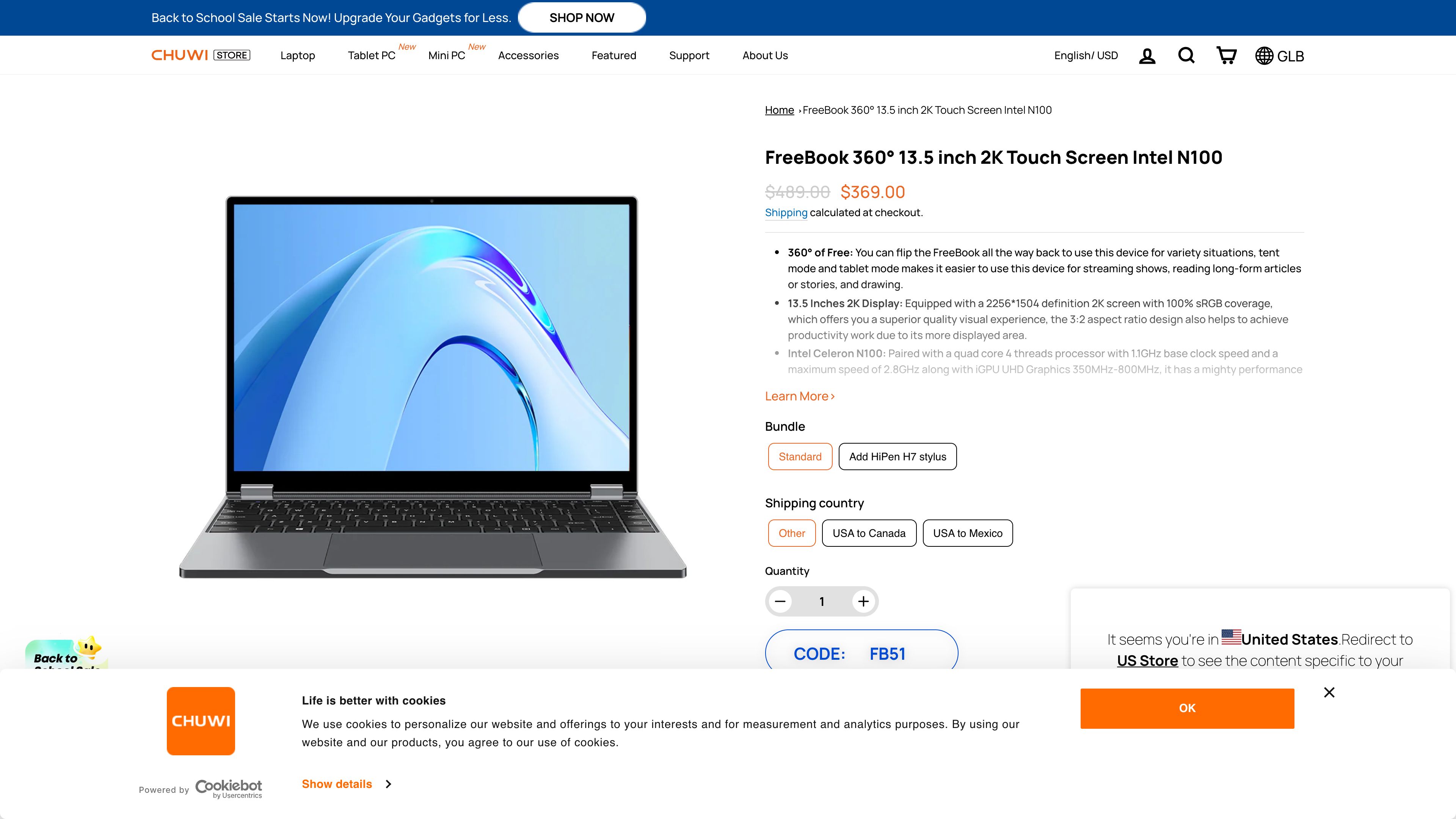Open the shopping cart icon
The image size is (1456, 819).
[x=1226, y=55]
